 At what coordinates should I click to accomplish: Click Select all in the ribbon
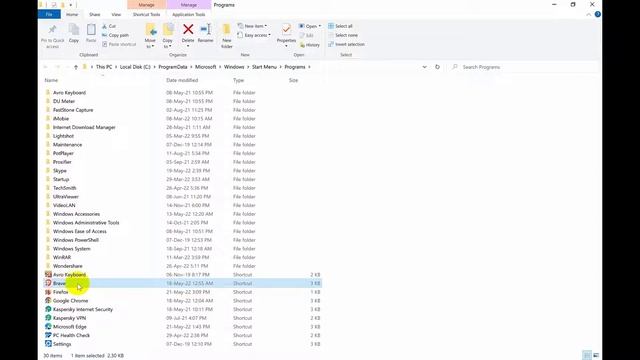click(340, 26)
